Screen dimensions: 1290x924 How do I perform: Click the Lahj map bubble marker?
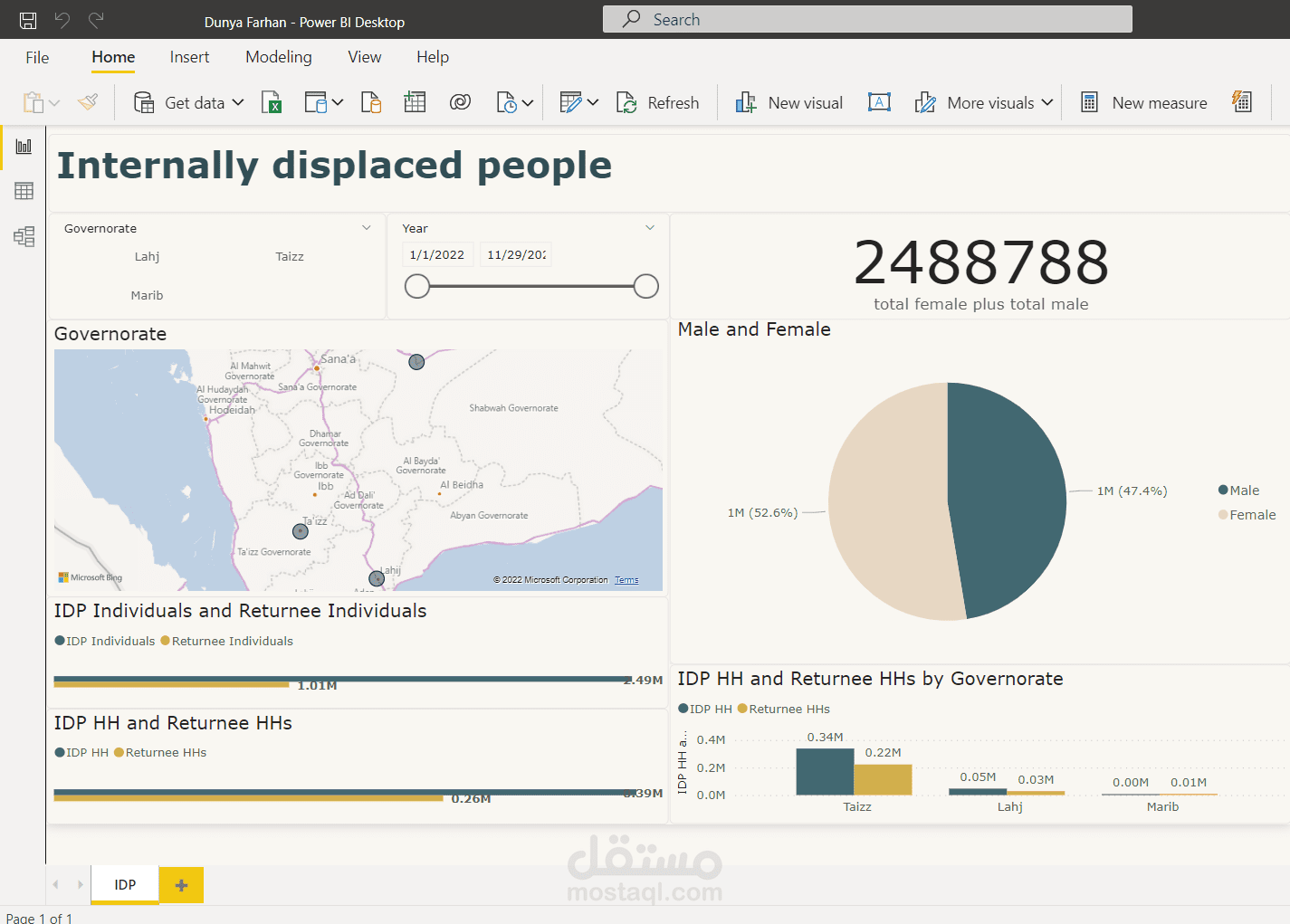(x=377, y=578)
